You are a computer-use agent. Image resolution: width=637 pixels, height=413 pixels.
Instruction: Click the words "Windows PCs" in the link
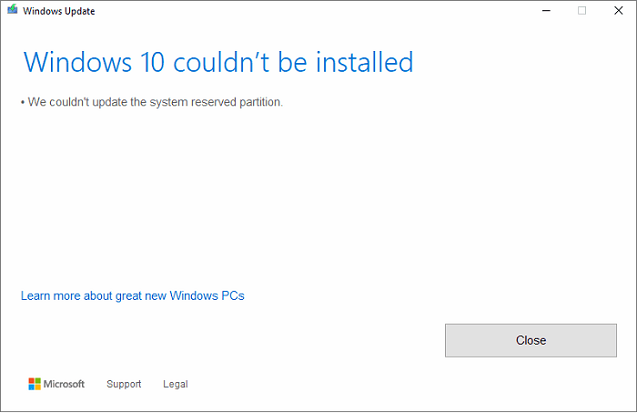point(207,296)
